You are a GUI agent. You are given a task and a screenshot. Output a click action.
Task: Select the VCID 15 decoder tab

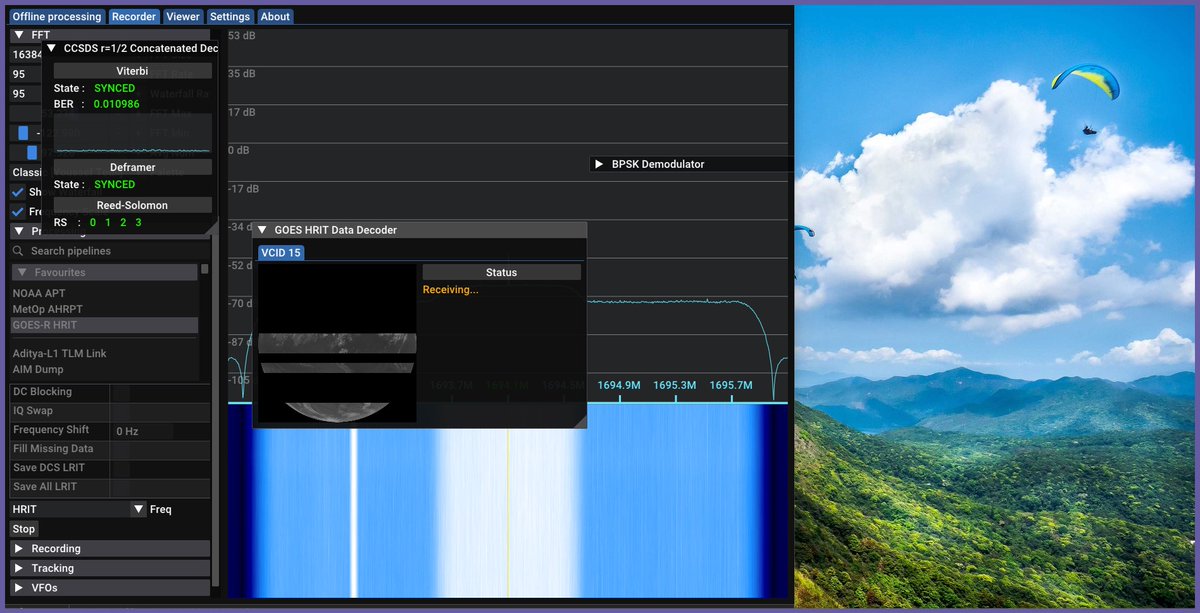(x=280, y=253)
